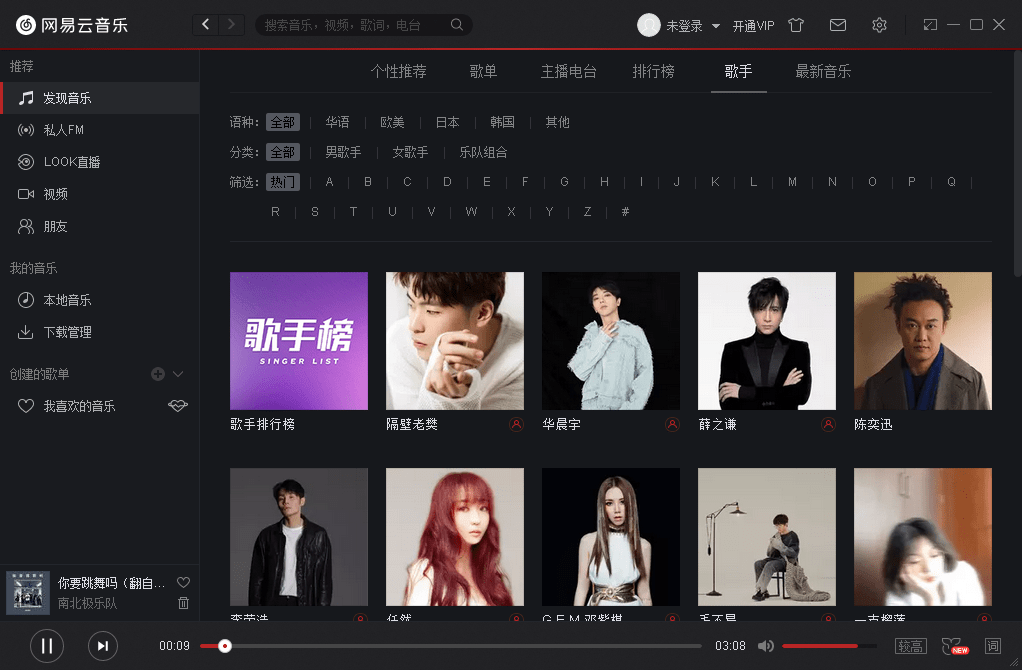Switch to the 排行榜 tab
The height and width of the screenshot is (670, 1022).
coord(653,71)
